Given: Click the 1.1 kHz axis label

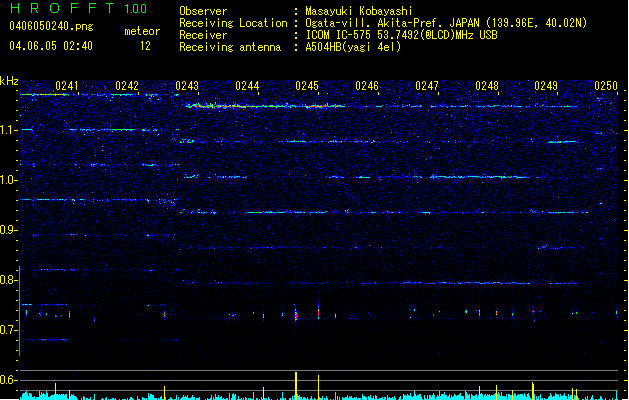Looking at the screenshot, I should [8, 130].
